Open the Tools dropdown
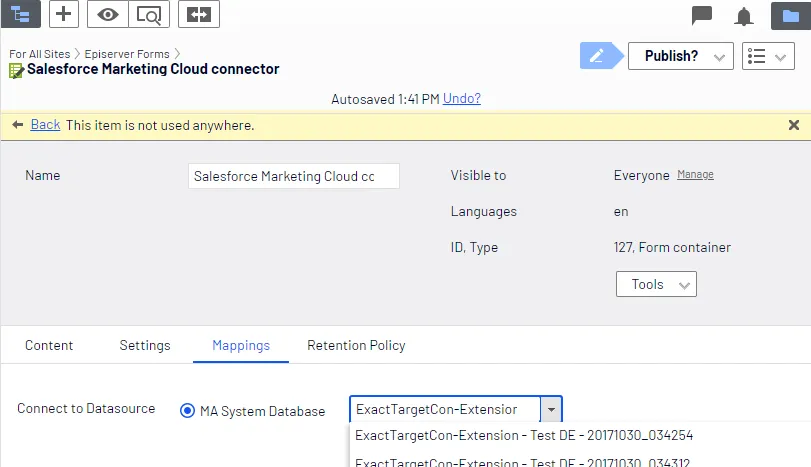This screenshot has width=811, height=467. point(656,284)
